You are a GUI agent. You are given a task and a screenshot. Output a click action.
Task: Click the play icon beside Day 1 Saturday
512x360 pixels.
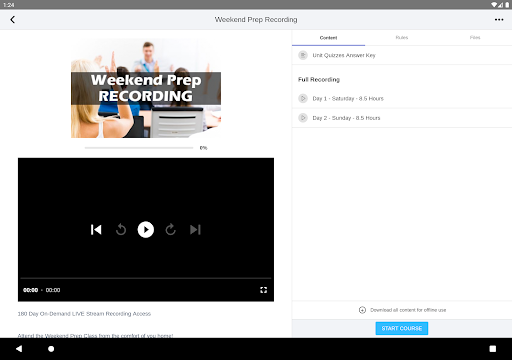[x=303, y=98]
